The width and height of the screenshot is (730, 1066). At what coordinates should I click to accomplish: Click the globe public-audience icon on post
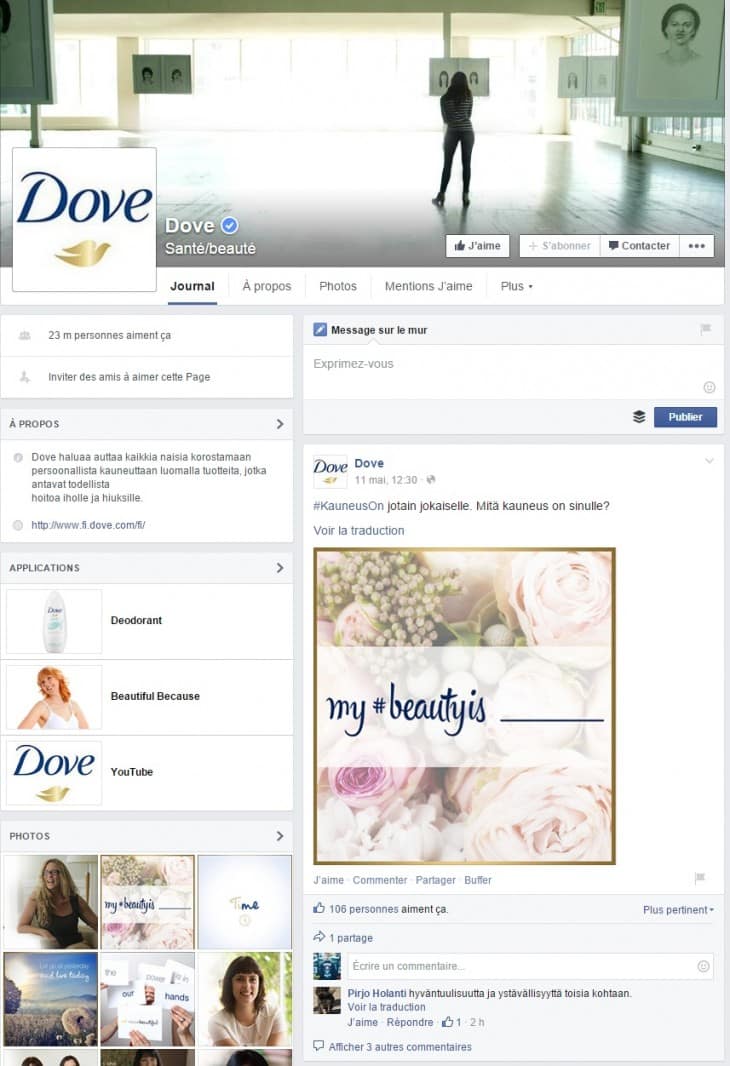click(x=431, y=480)
